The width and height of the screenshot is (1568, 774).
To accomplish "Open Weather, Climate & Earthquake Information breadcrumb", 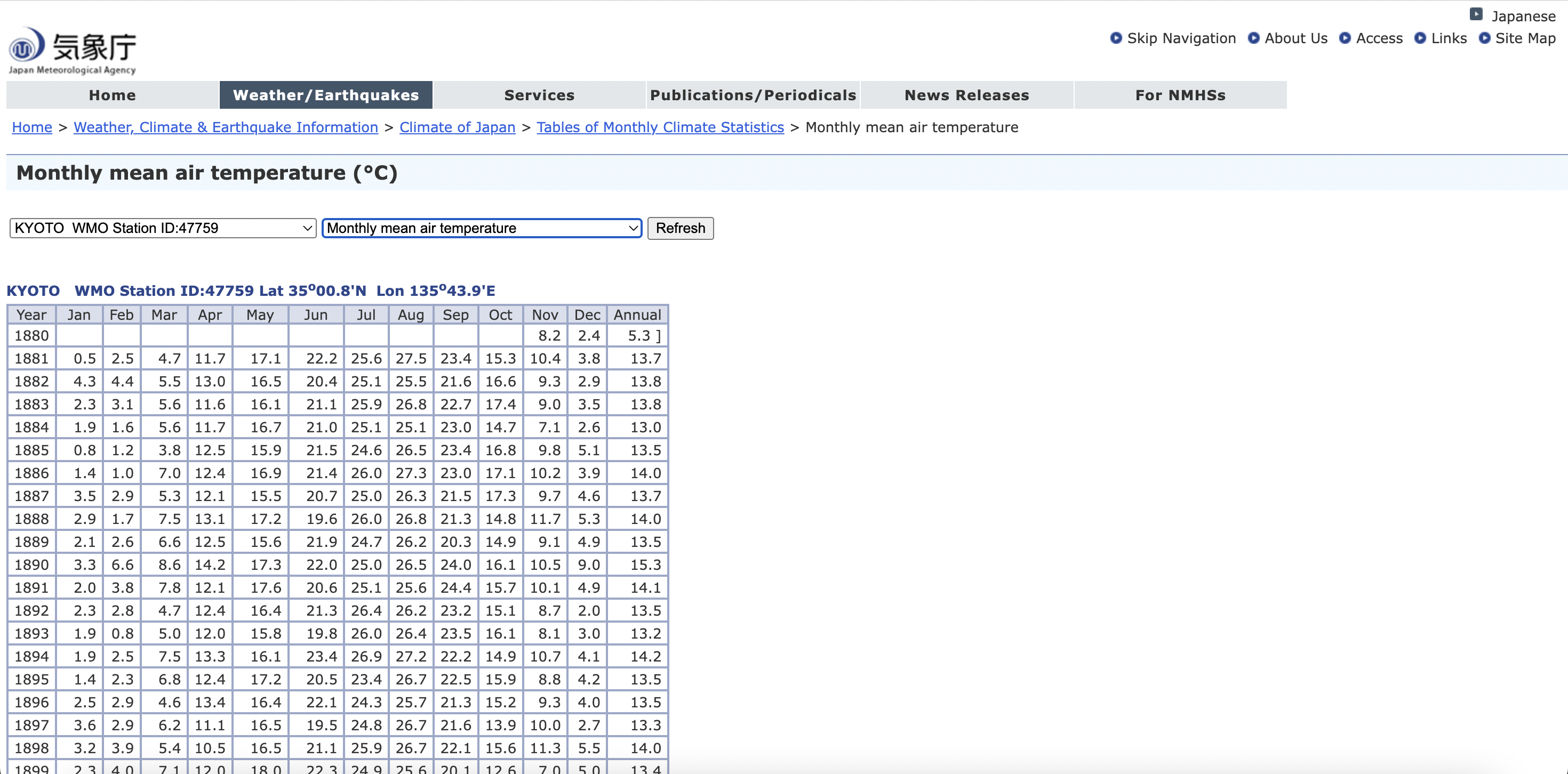I will pos(226,127).
